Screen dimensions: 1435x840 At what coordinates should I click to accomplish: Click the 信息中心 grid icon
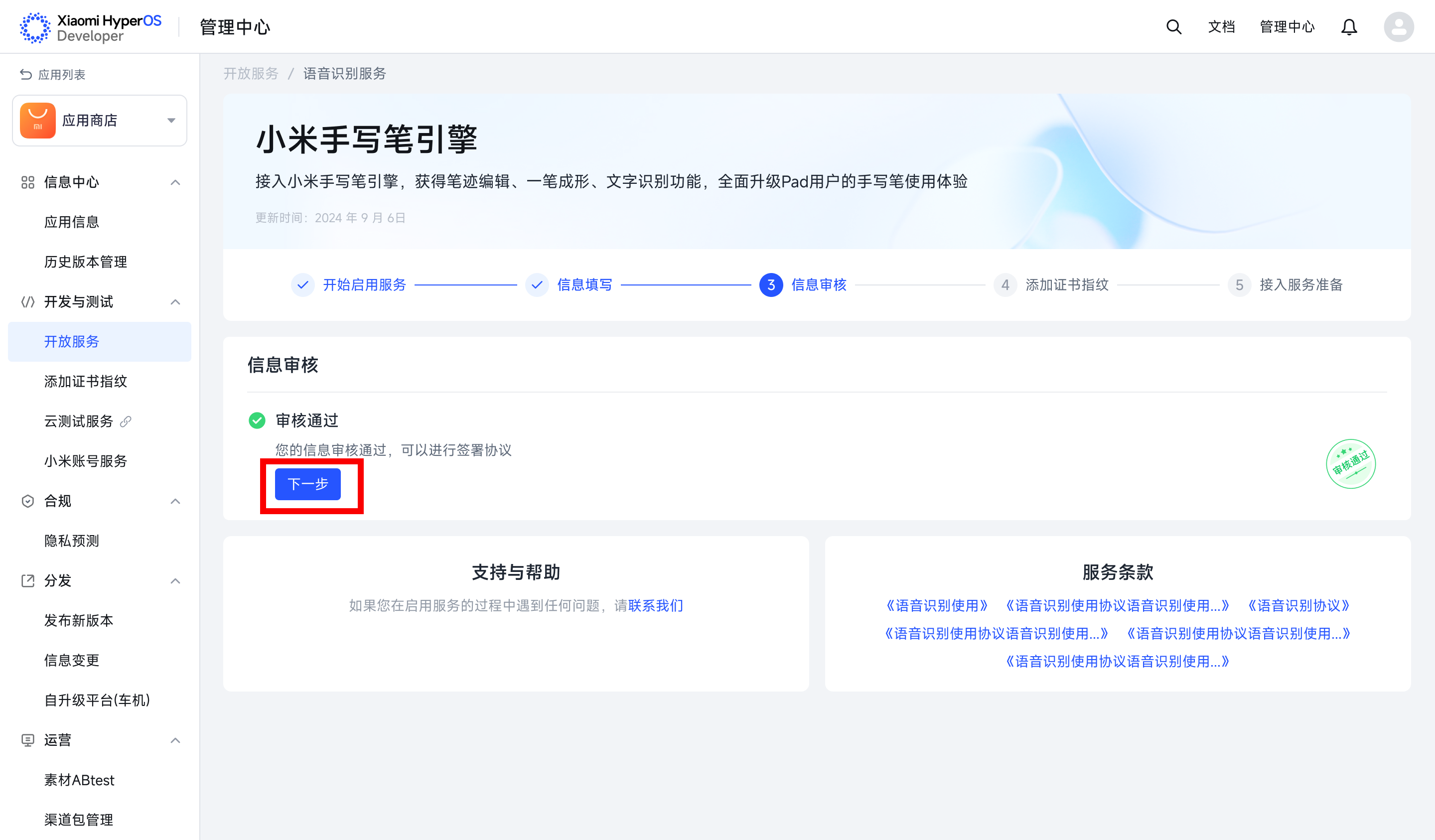(28, 182)
